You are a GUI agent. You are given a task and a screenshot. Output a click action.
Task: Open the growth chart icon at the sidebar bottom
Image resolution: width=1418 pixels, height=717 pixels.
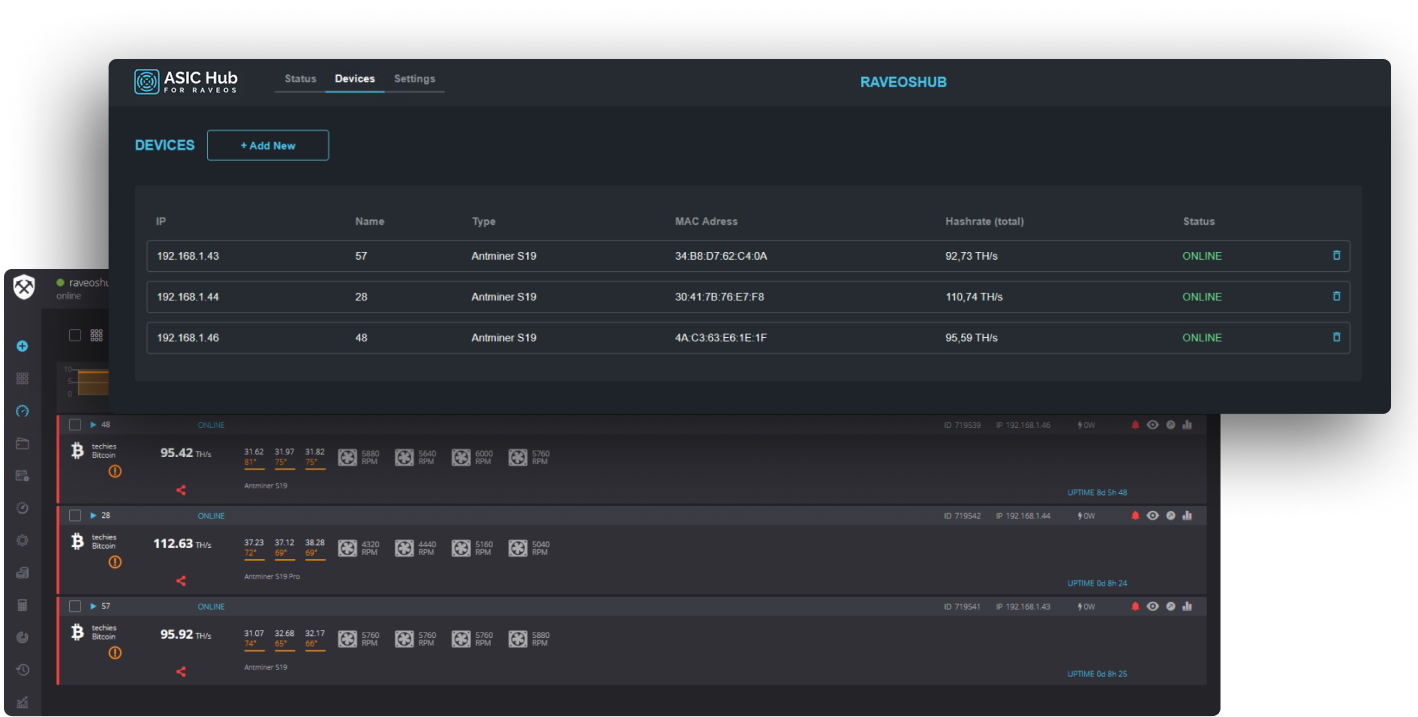(23, 703)
